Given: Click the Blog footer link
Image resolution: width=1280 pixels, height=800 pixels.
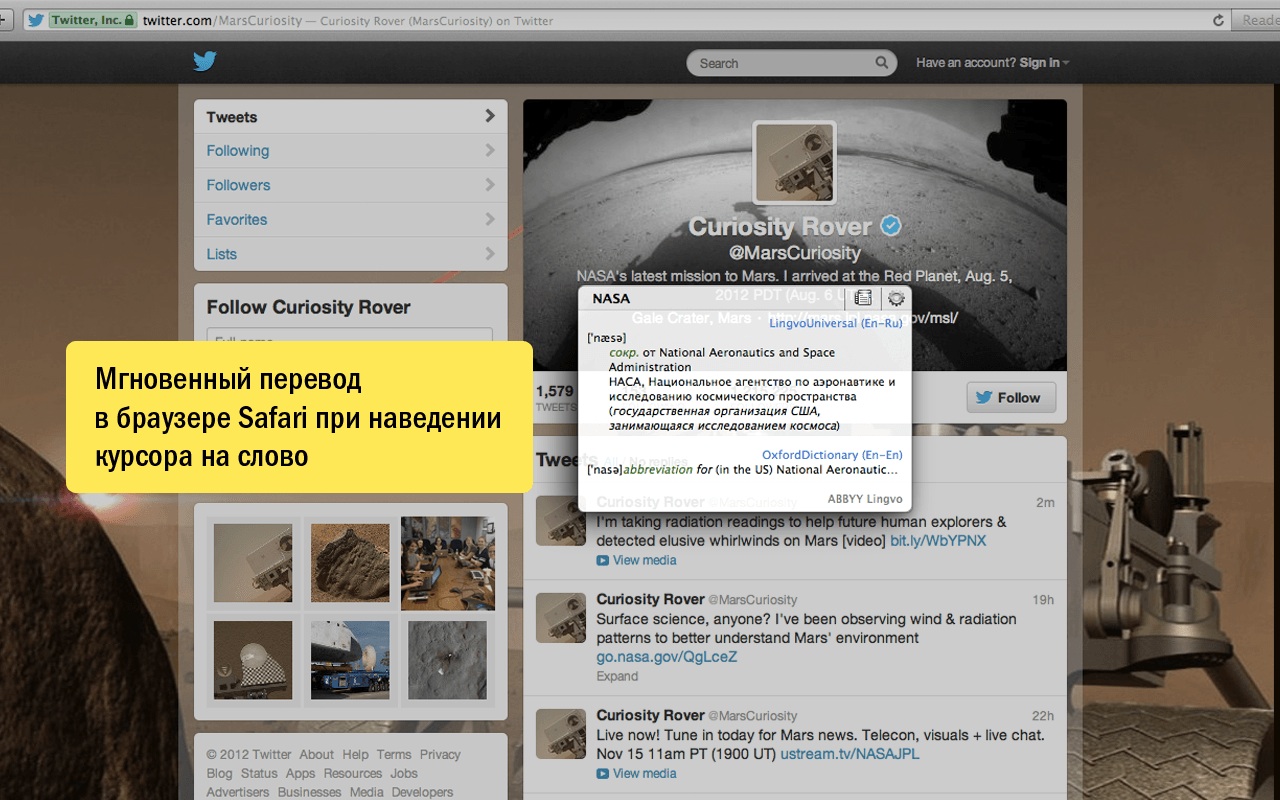Looking at the screenshot, I should [x=219, y=773].
